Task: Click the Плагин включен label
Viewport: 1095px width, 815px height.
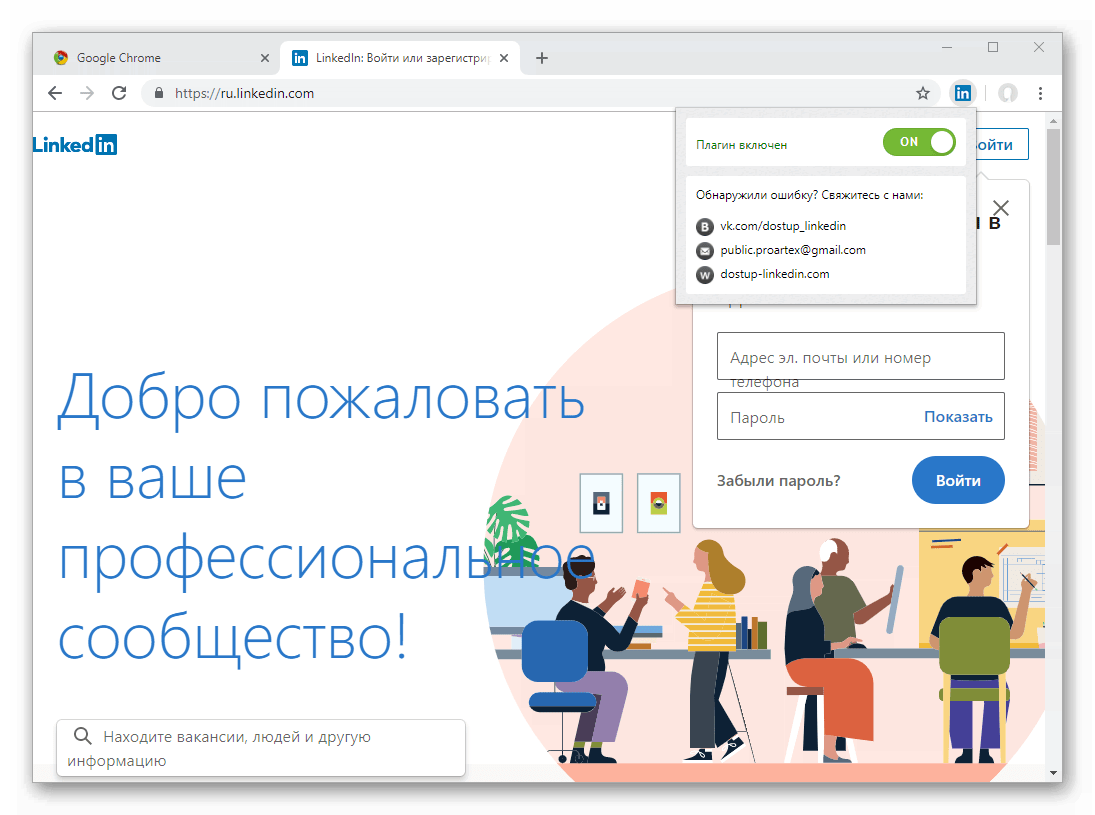Action: click(742, 145)
